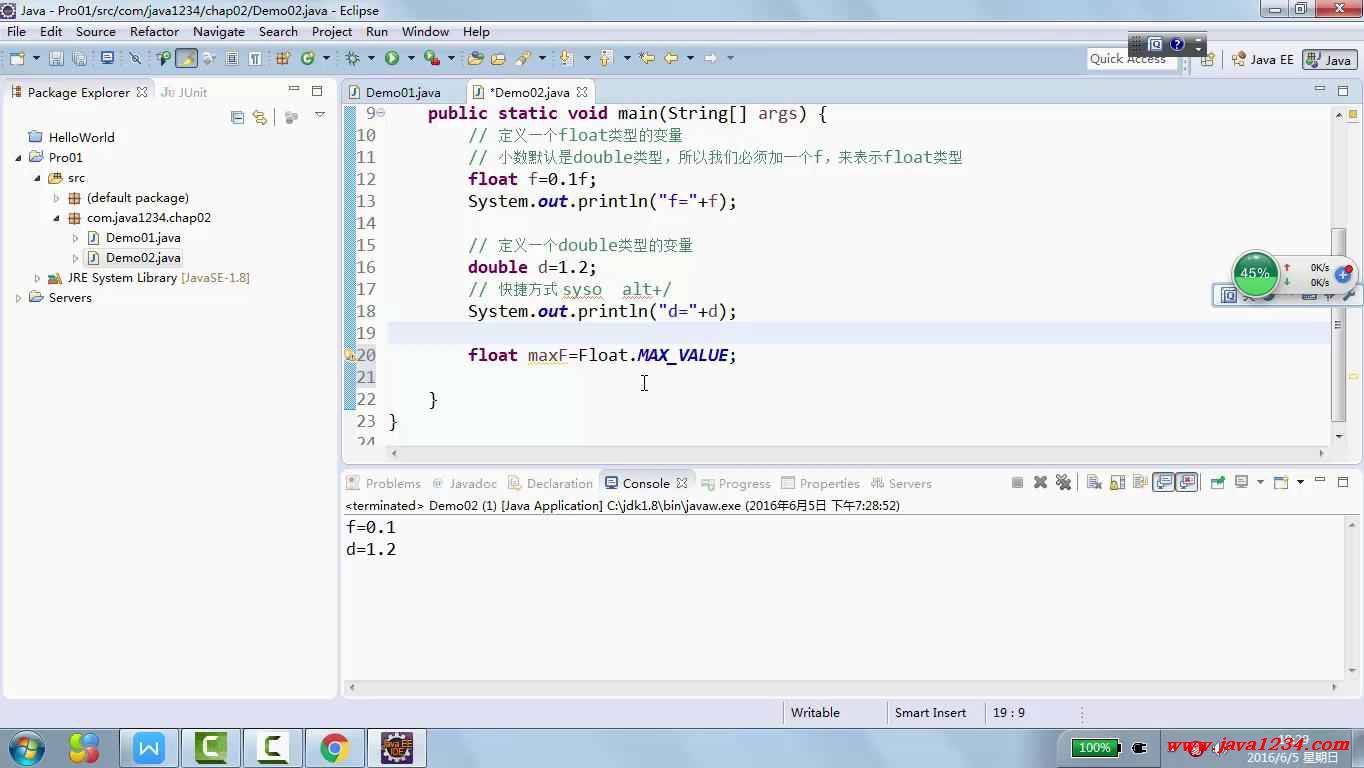The height and width of the screenshot is (768, 1364).
Task: Click the Pin Console icon
Action: pyautogui.click(x=1217, y=482)
